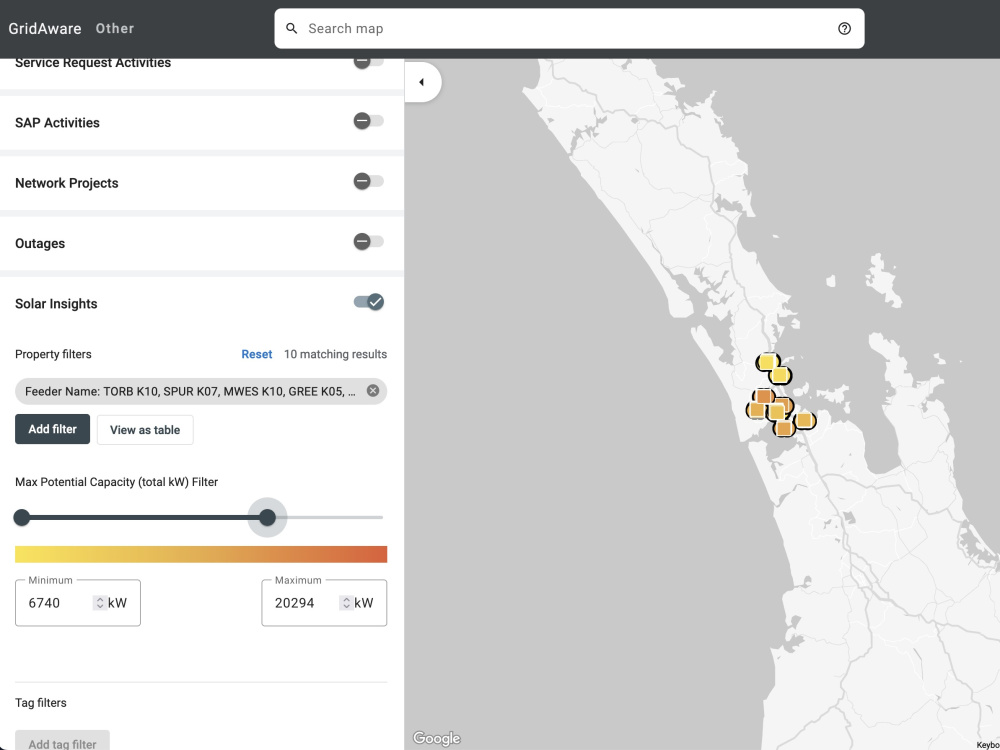Reset the property filters
Image resolution: width=1000 pixels, height=750 pixels.
coord(256,354)
